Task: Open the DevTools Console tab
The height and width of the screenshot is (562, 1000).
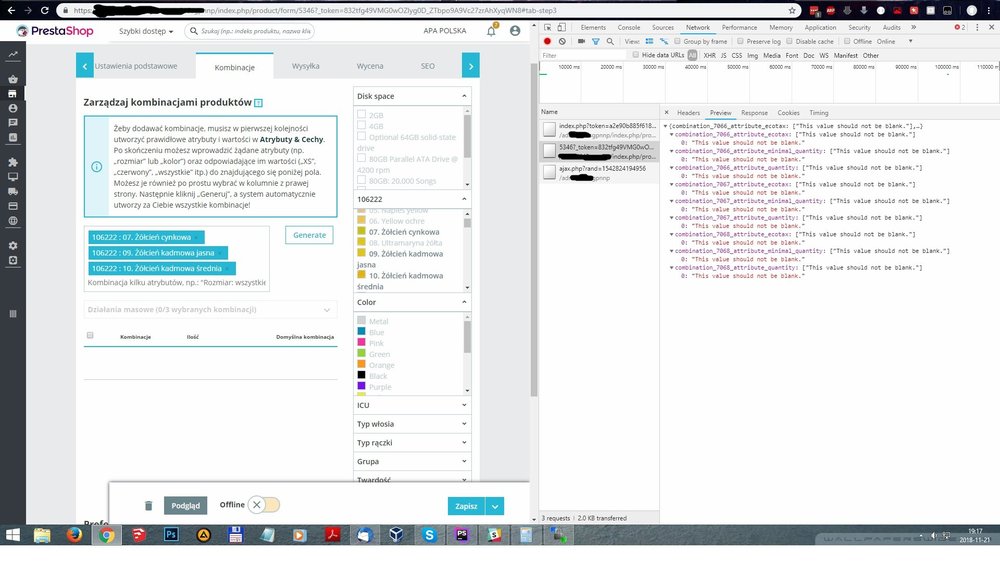Action: point(628,27)
